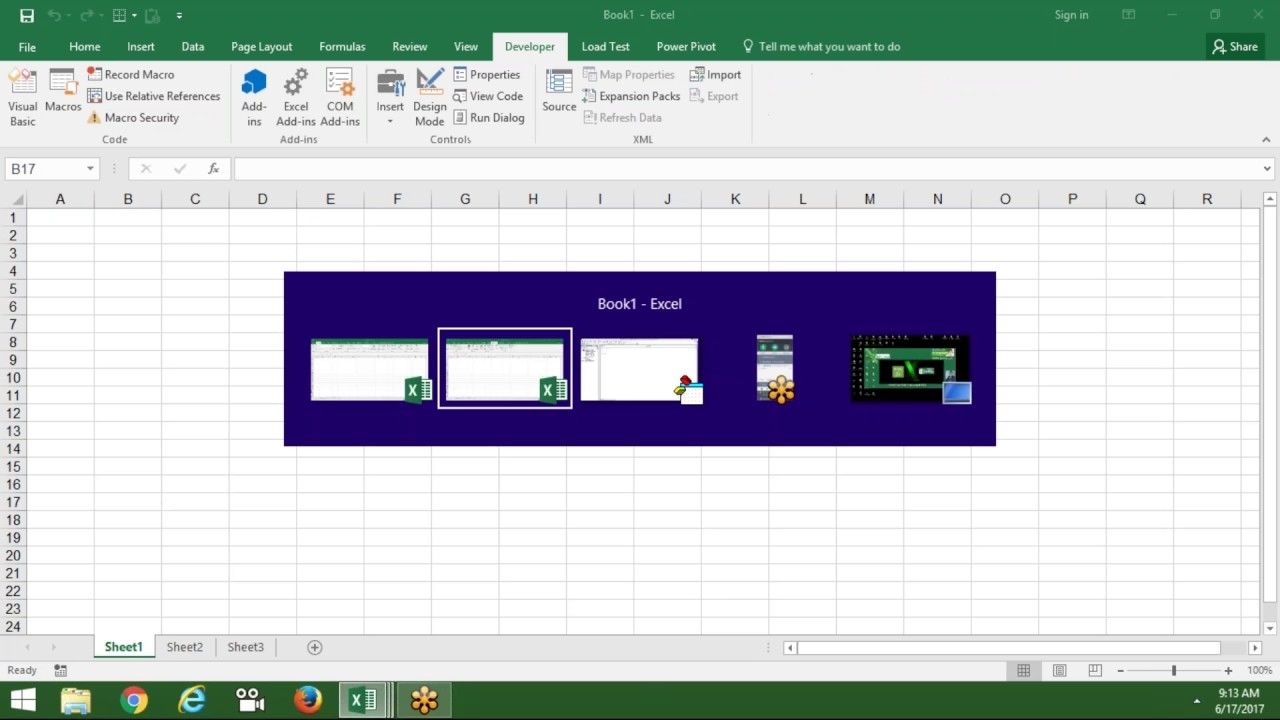1280x720 pixels.
Task: Click the Share button
Action: [1235, 46]
